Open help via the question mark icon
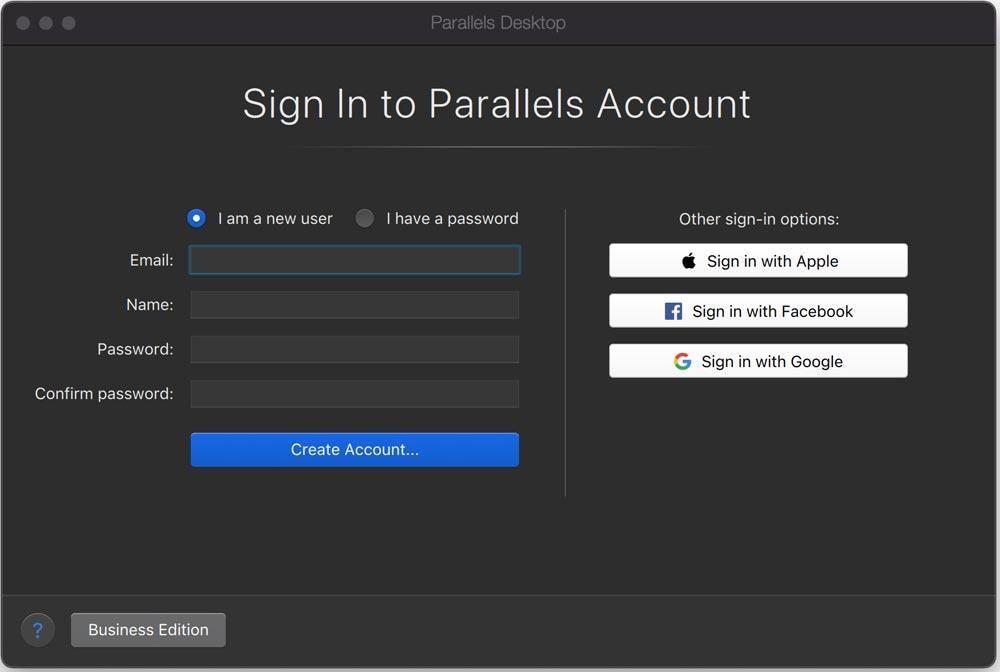Image resolution: width=1000 pixels, height=672 pixels. coord(38,630)
